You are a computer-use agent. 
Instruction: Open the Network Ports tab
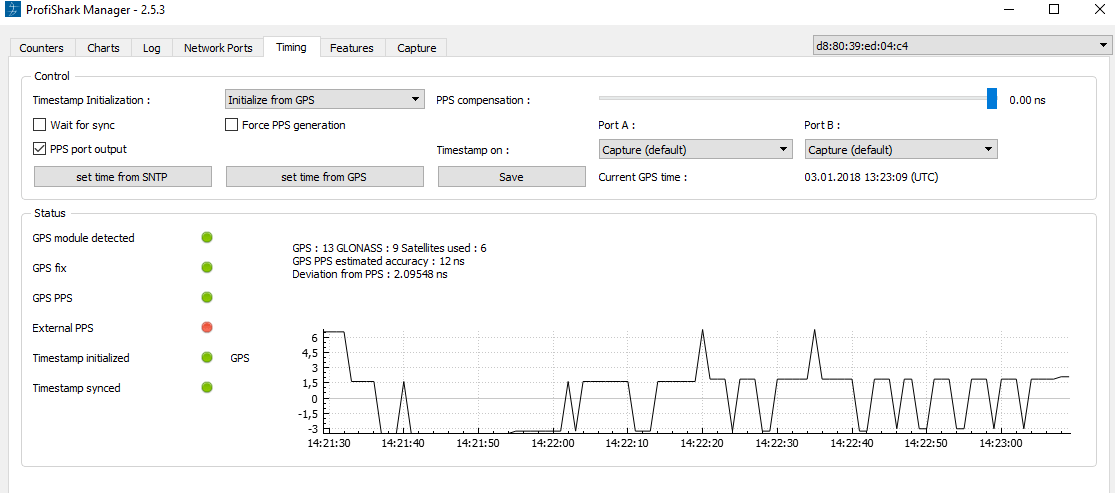pos(218,48)
